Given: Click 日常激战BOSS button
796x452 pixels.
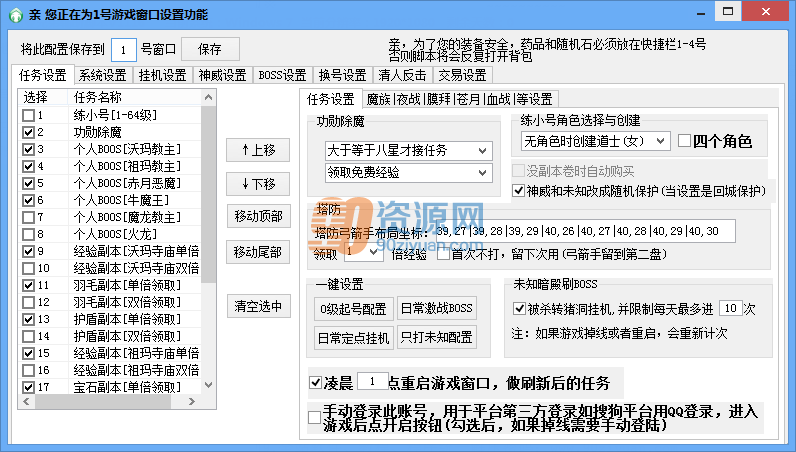Looking at the screenshot, I should tap(437, 308).
